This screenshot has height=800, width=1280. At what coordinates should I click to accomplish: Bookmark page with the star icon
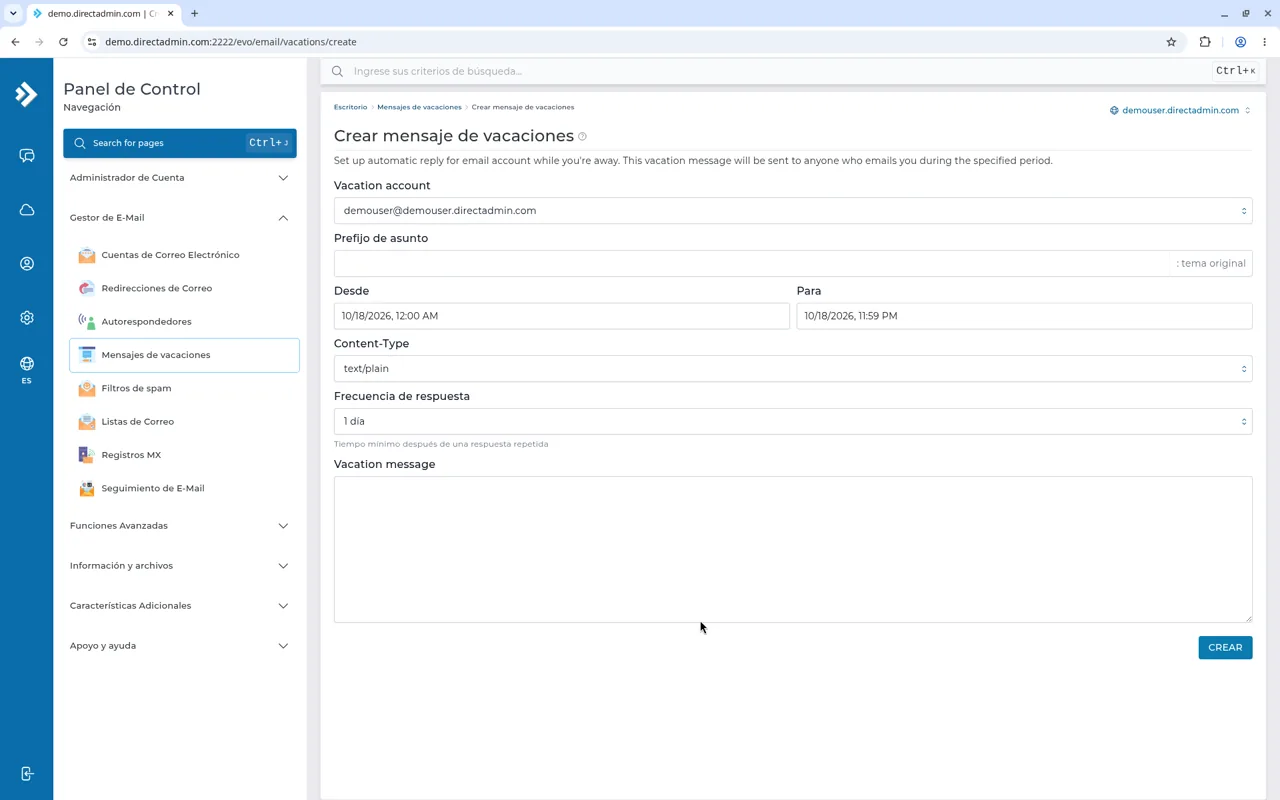tap(1171, 42)
